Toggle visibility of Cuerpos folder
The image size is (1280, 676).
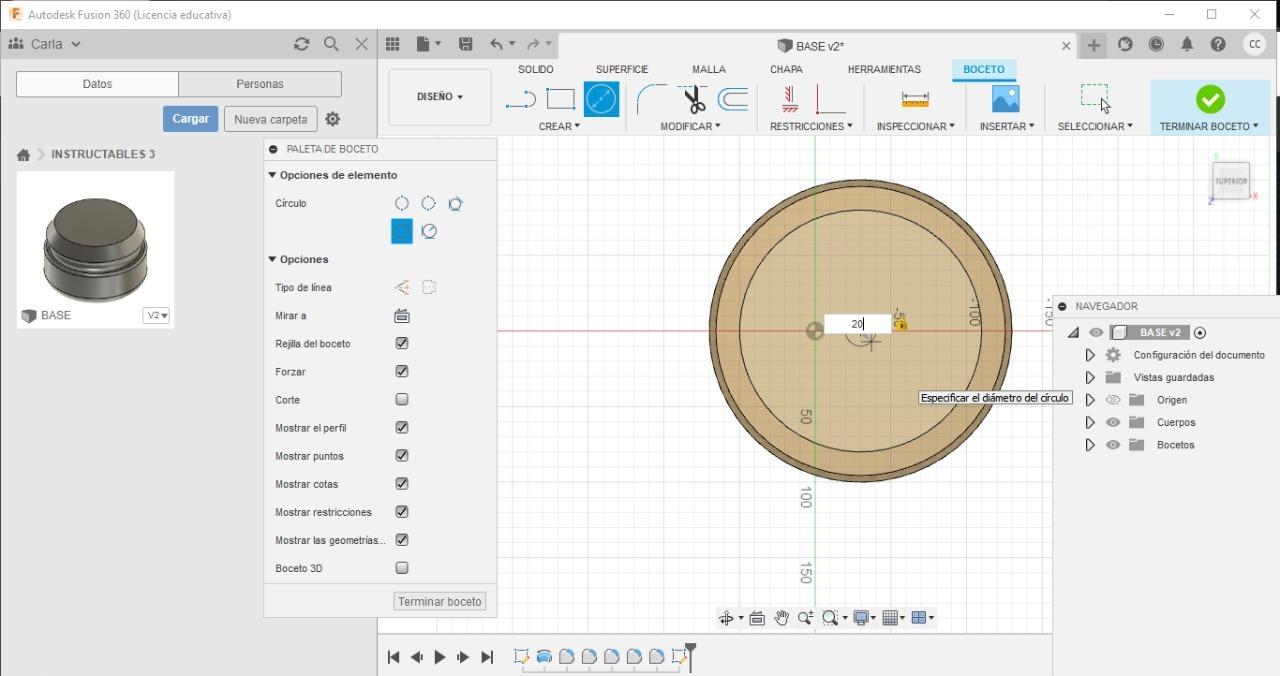(x=1113, y=422)
